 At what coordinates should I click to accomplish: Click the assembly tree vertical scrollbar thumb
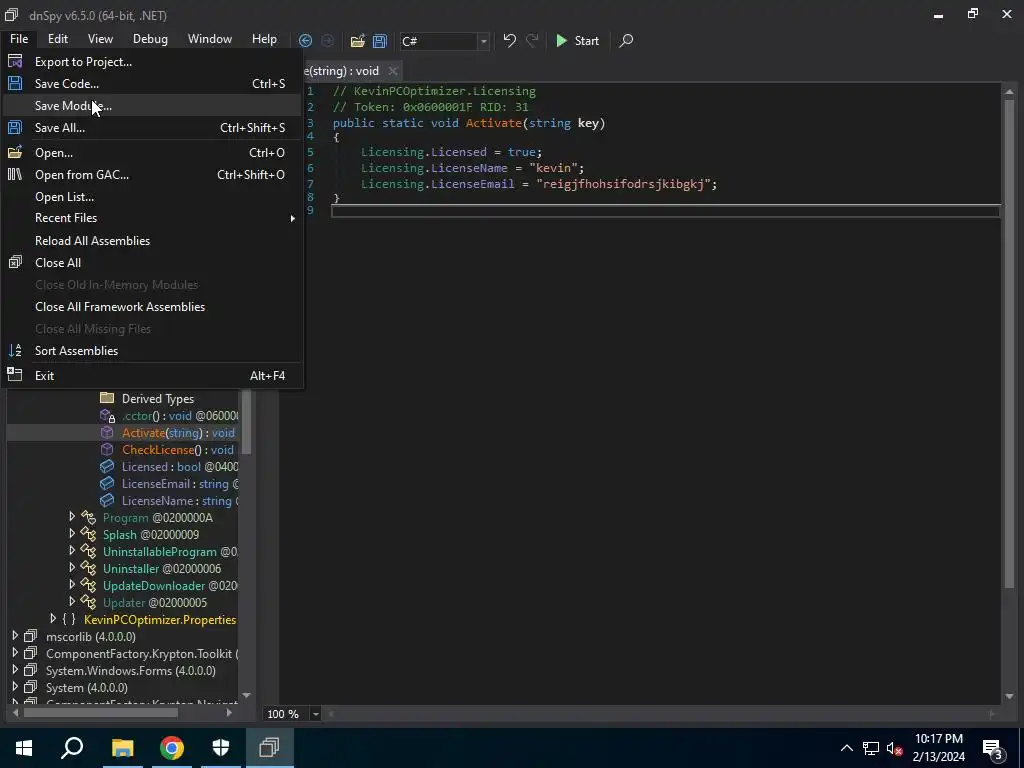(x=246, y=421)
